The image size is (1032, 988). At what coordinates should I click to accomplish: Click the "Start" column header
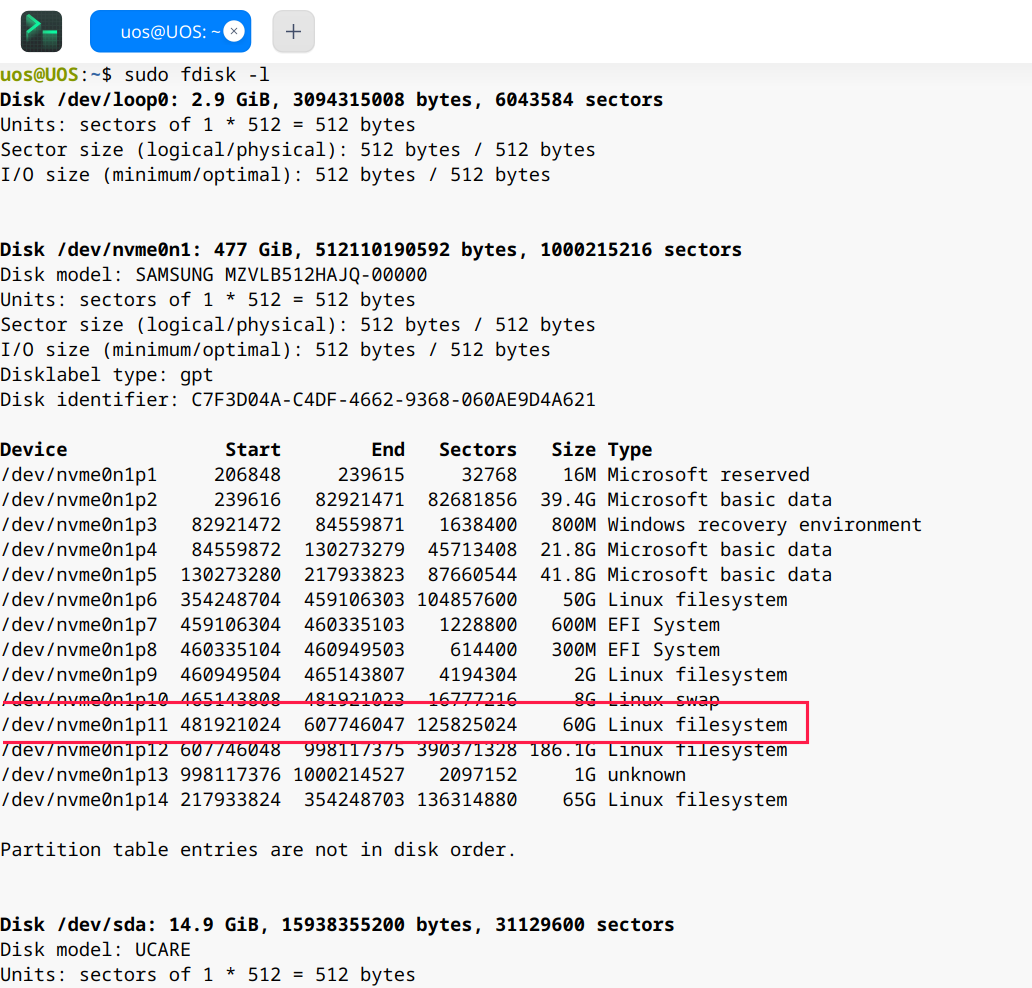point(253,450)
